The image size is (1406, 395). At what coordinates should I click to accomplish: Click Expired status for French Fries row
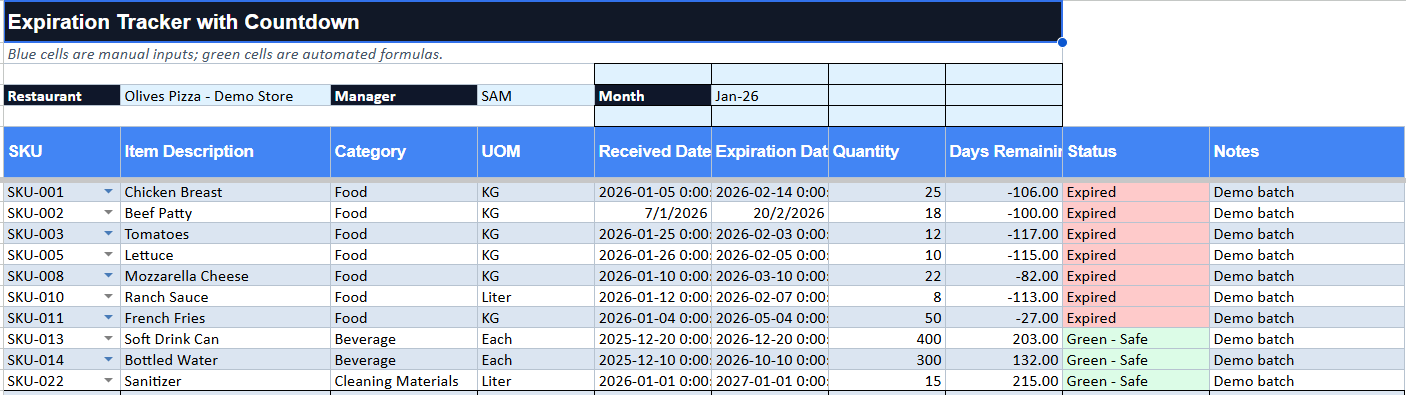pos(1136,318)
